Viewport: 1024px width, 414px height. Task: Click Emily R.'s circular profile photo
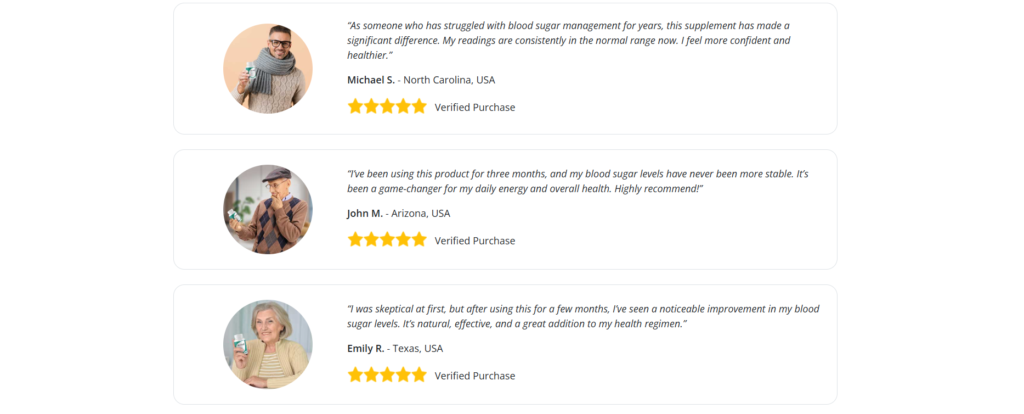click(268, 344)
